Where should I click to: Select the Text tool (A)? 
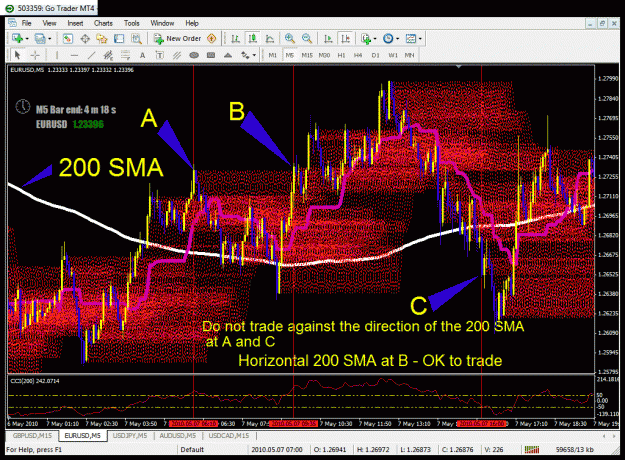[142, 55]
